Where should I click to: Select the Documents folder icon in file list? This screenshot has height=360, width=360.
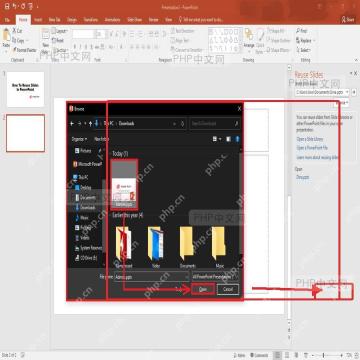tap(187, 247)
